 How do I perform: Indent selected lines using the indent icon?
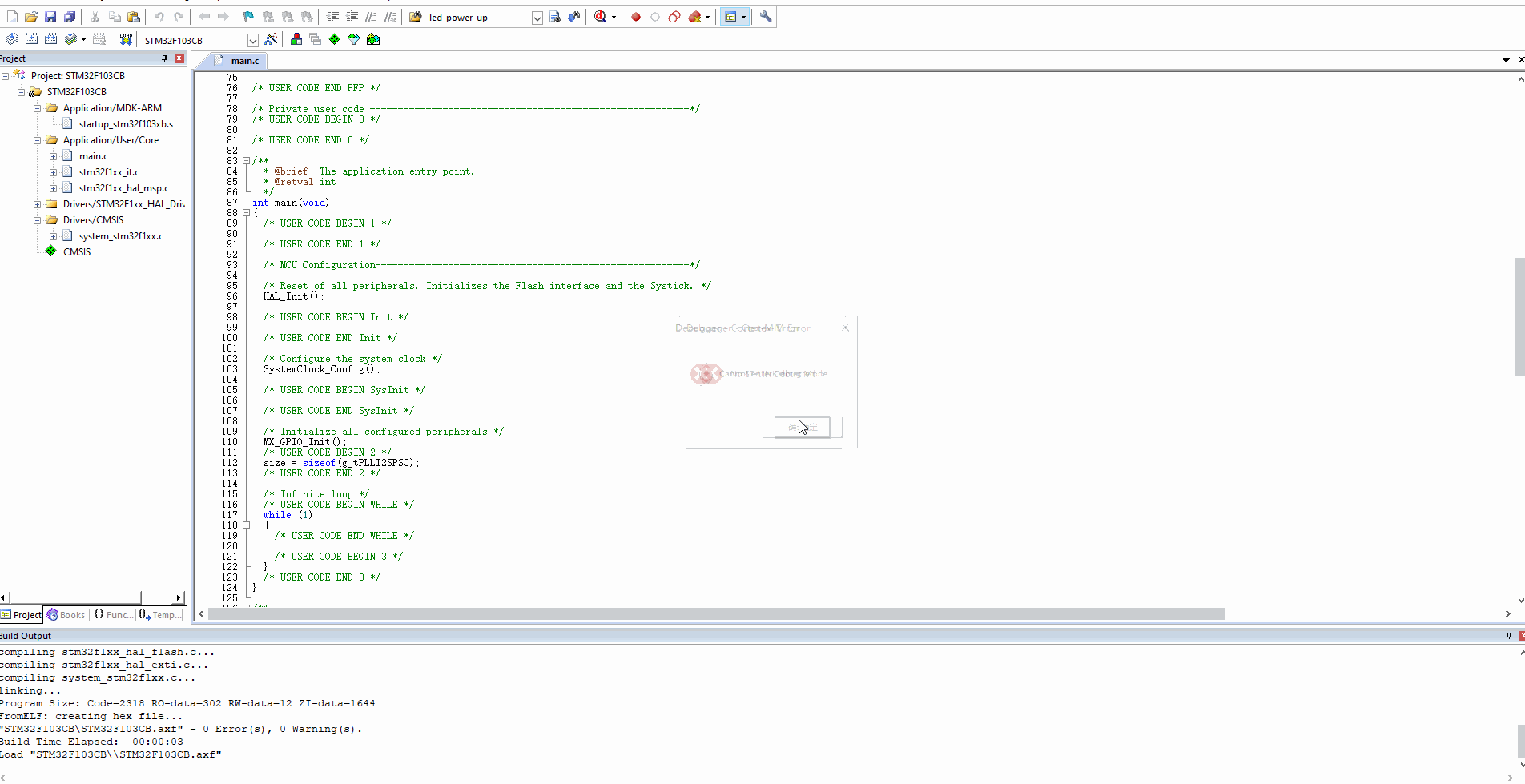(332, 17)
